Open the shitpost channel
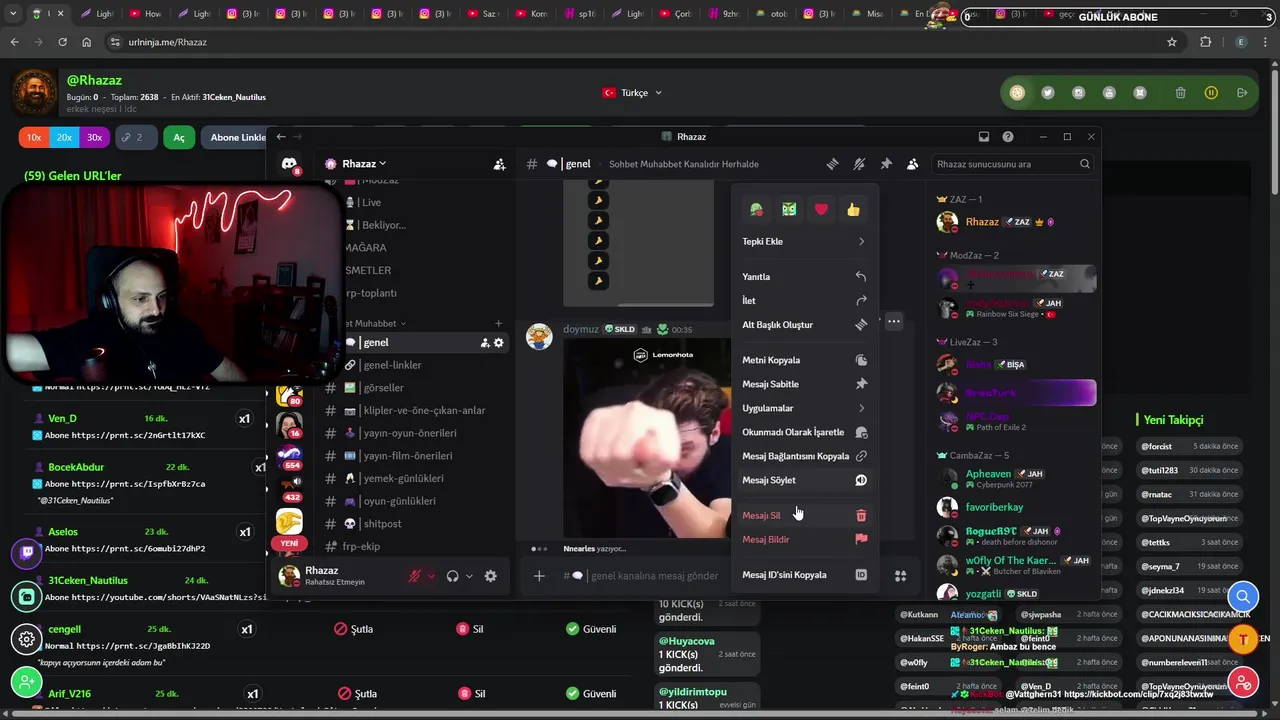1280x720 pixels. point(415,524)
